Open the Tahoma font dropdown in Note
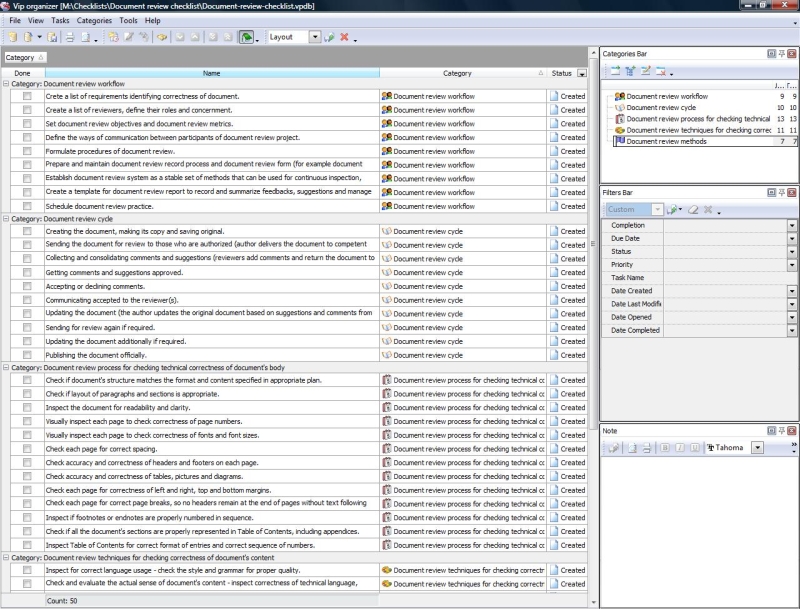800x609 pixels. [x=757, y=448]
